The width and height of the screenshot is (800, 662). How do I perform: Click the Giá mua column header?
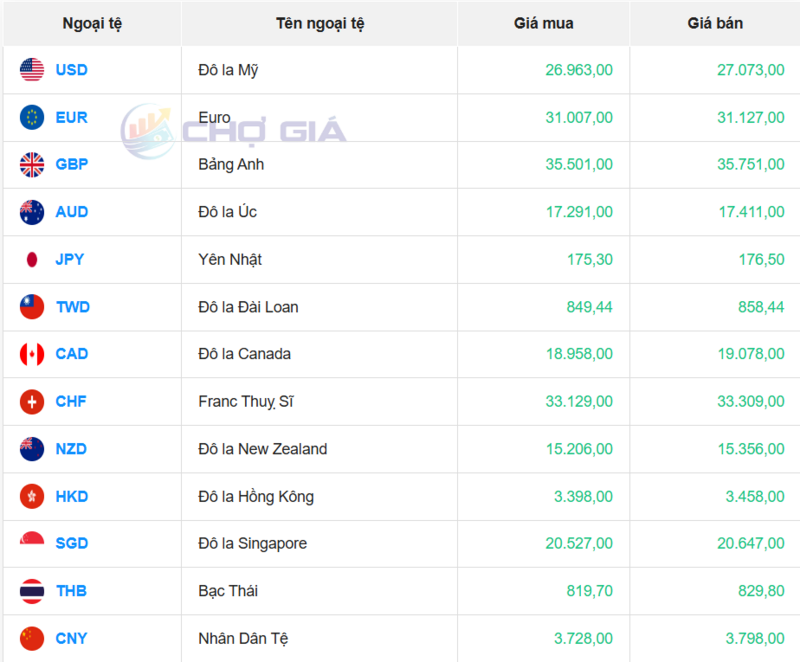tap(544, 23)
